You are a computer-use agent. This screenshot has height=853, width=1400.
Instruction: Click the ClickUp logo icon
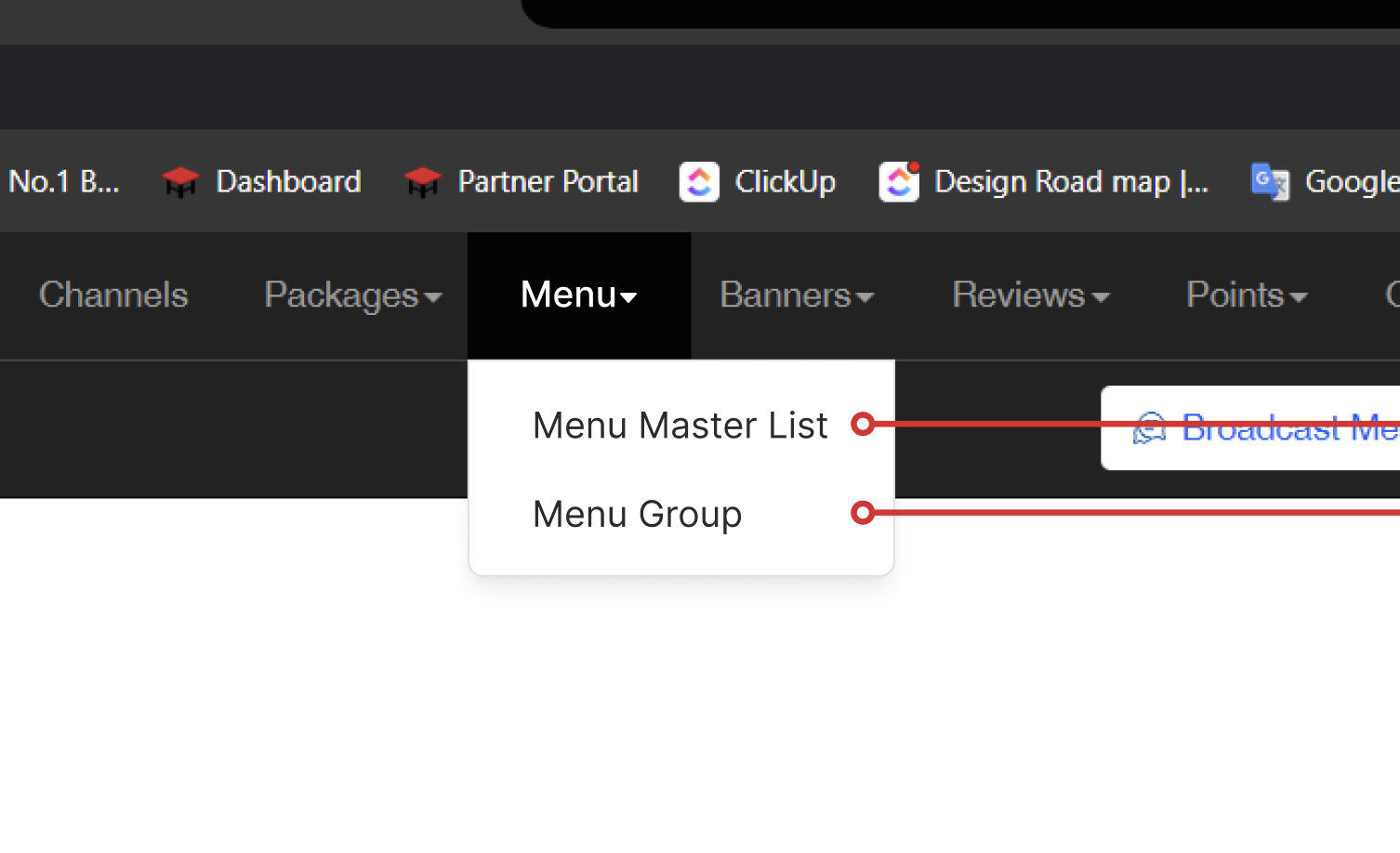(x=699, y=182)
